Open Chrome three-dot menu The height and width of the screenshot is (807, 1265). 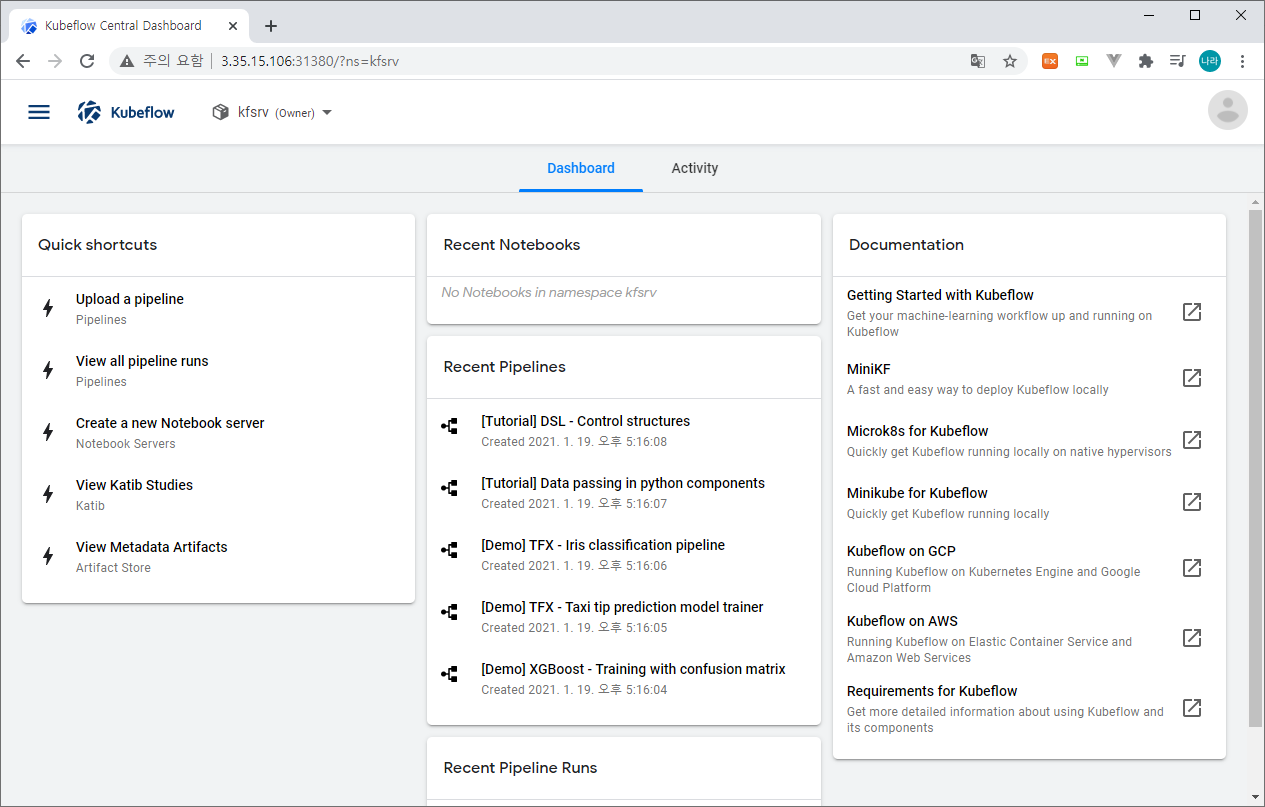(x=1242, y=61)
